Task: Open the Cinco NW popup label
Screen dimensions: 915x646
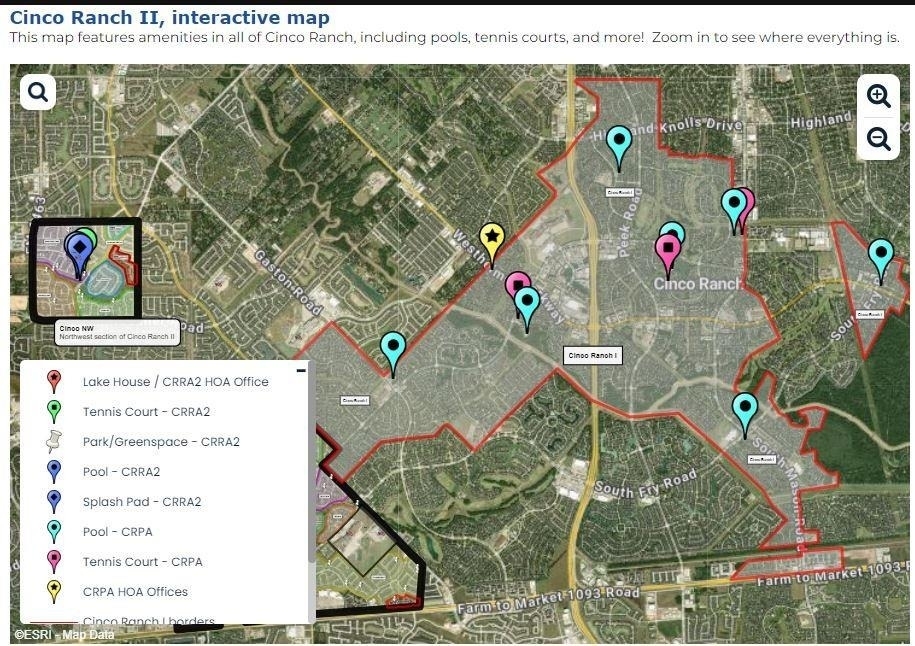Action: [117, 333]
